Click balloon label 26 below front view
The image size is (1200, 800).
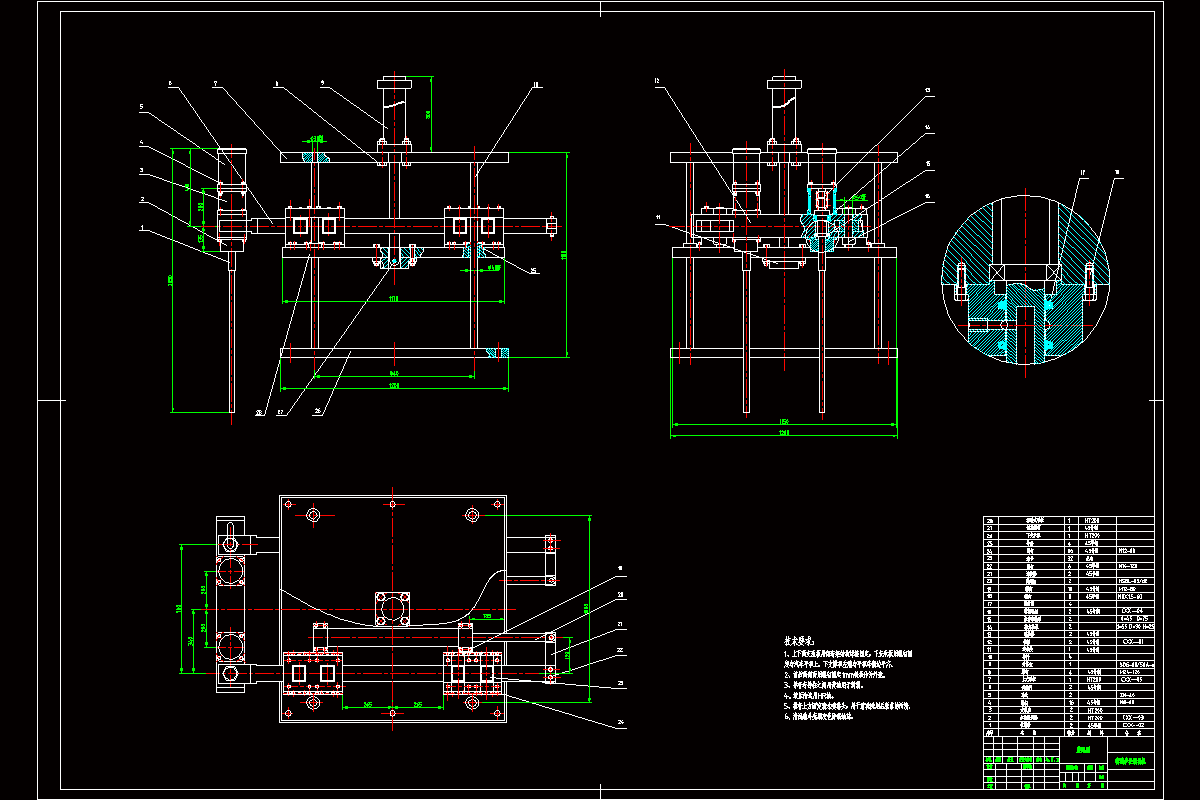click(x=317, y=409)
